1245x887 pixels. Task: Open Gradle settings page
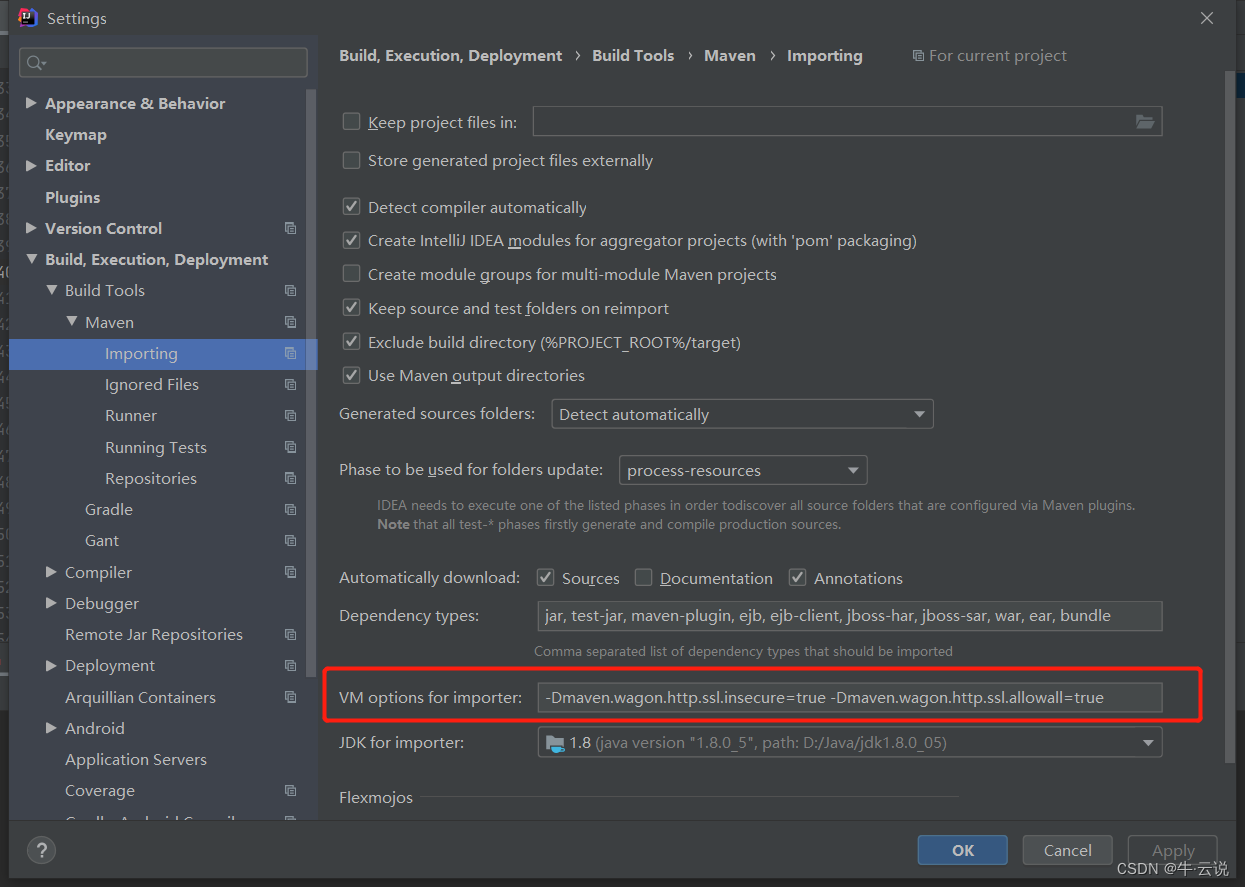coord(109,510)
